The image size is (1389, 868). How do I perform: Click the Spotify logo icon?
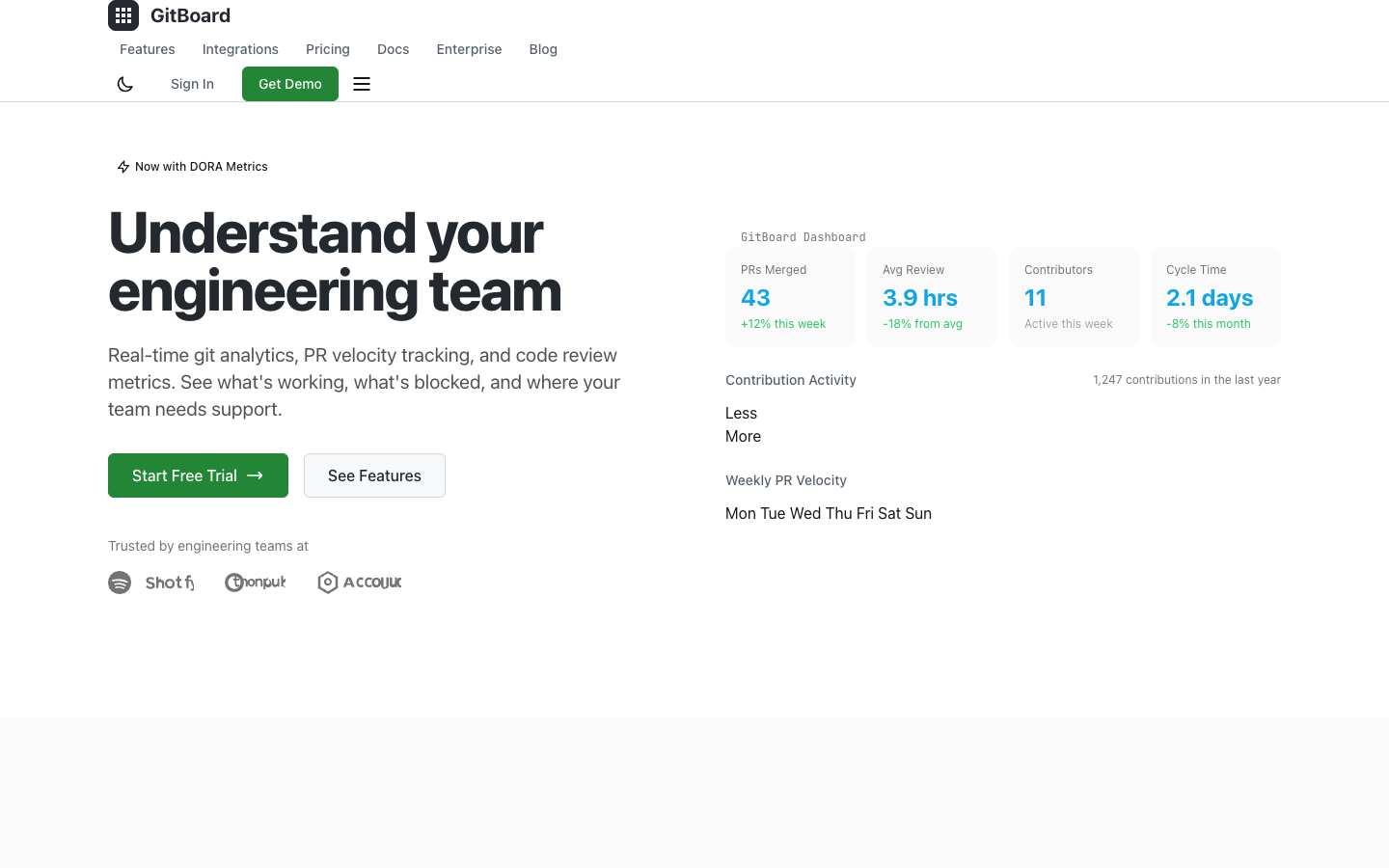coord(120,583)
